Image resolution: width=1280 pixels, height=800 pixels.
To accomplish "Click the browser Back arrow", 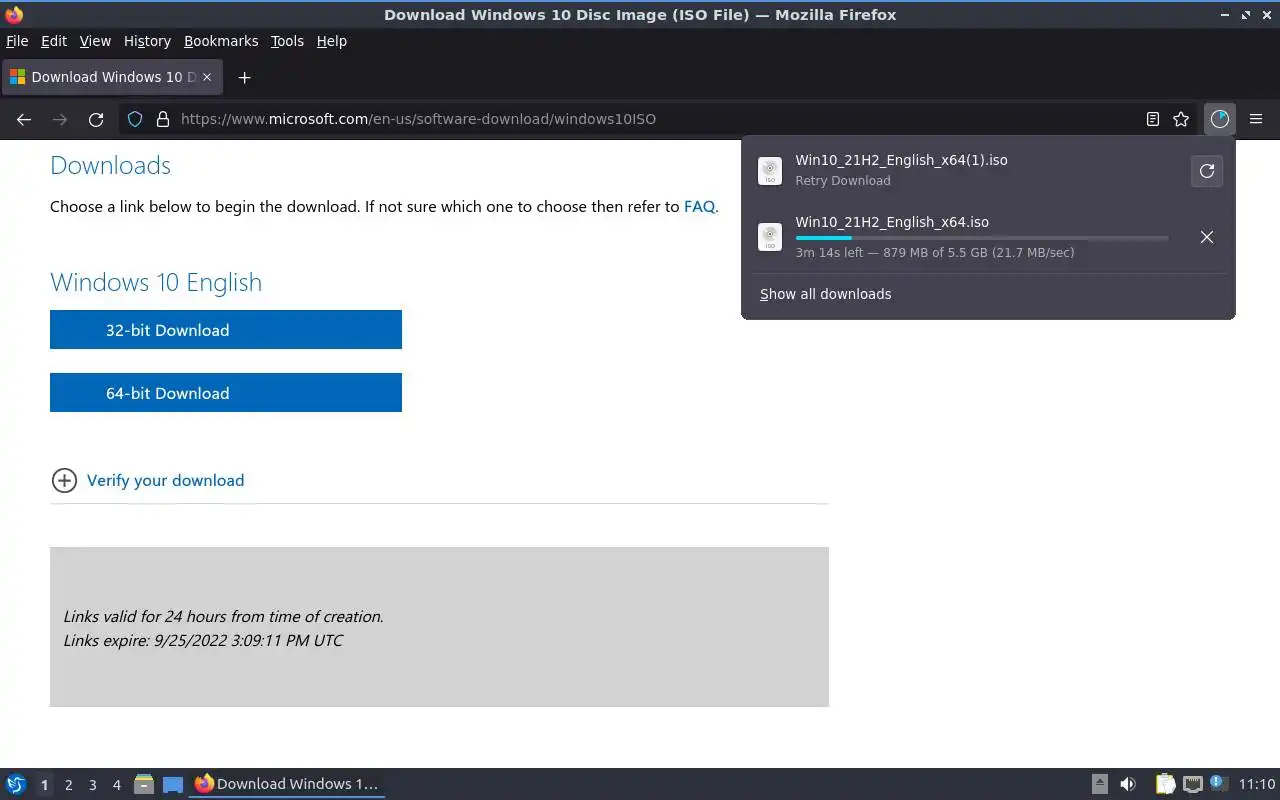I will [x=24, y=119].
